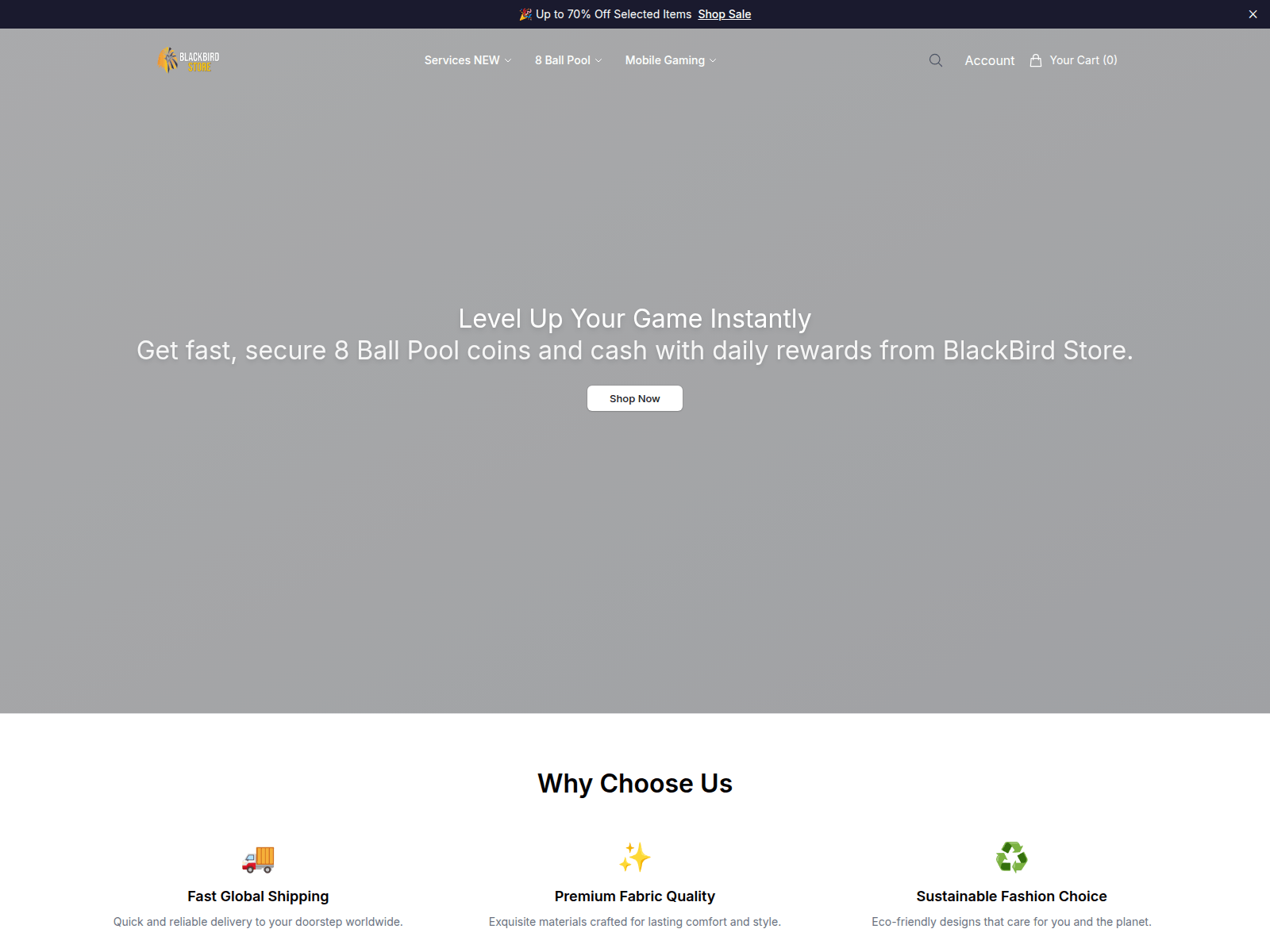This screenshot has width=1270, height=952.
Task: Click the sparkles Premium Fabric icon
Action: pyautogui.click(x=635, y=858)
